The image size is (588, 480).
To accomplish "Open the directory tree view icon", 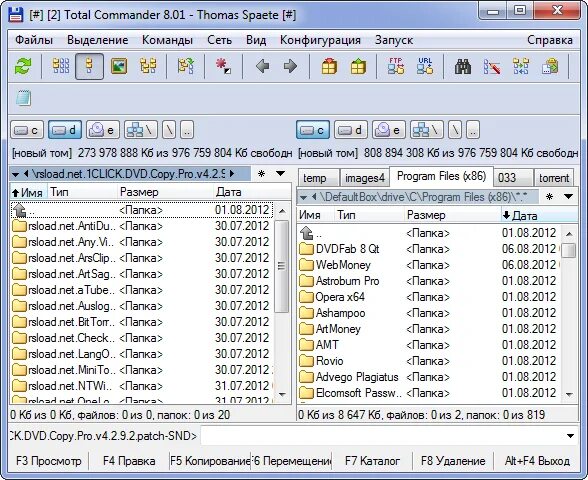I will tap(148, 66).
